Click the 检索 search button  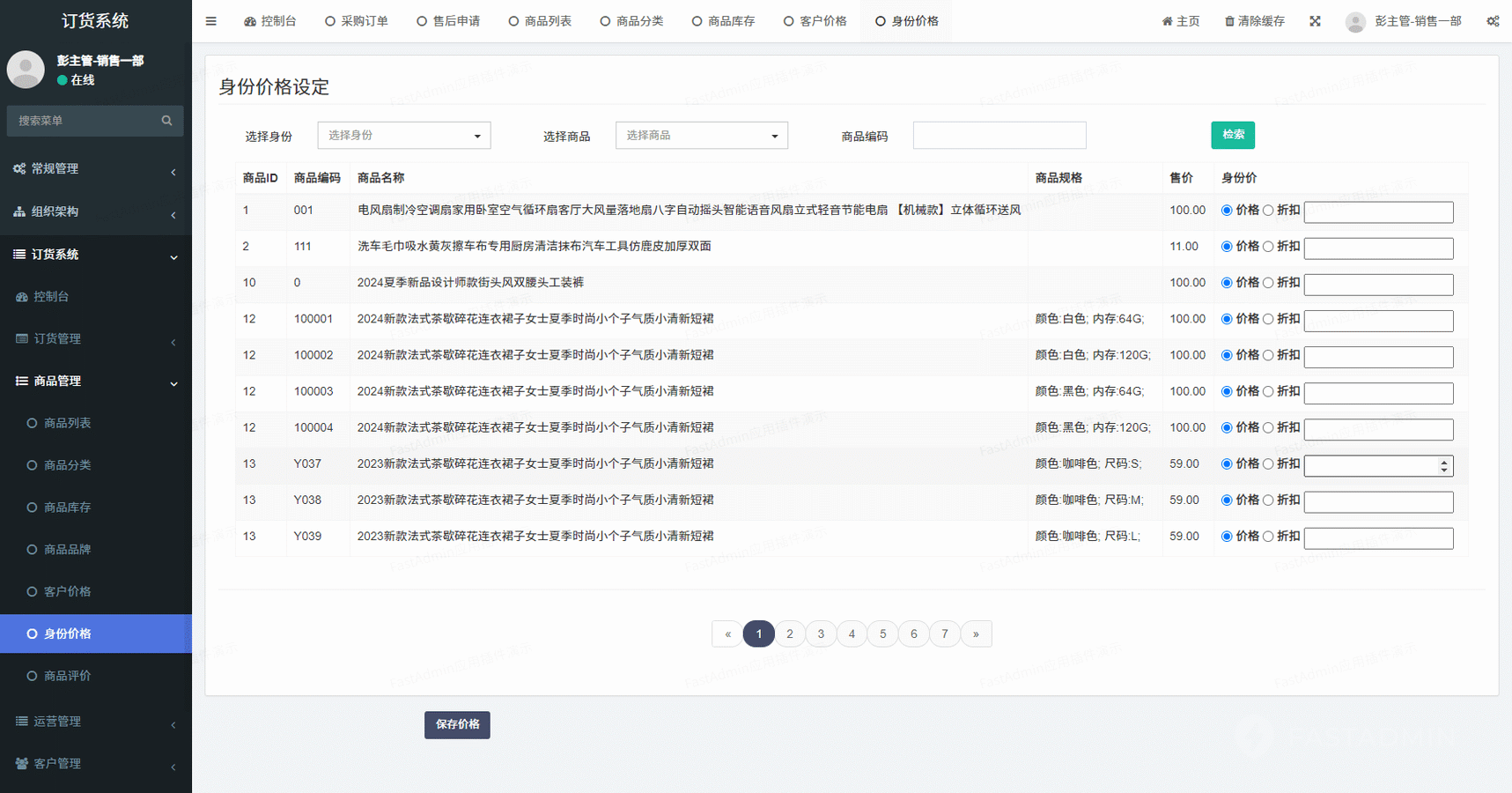pyautogui.click(x=1232, y=135)
